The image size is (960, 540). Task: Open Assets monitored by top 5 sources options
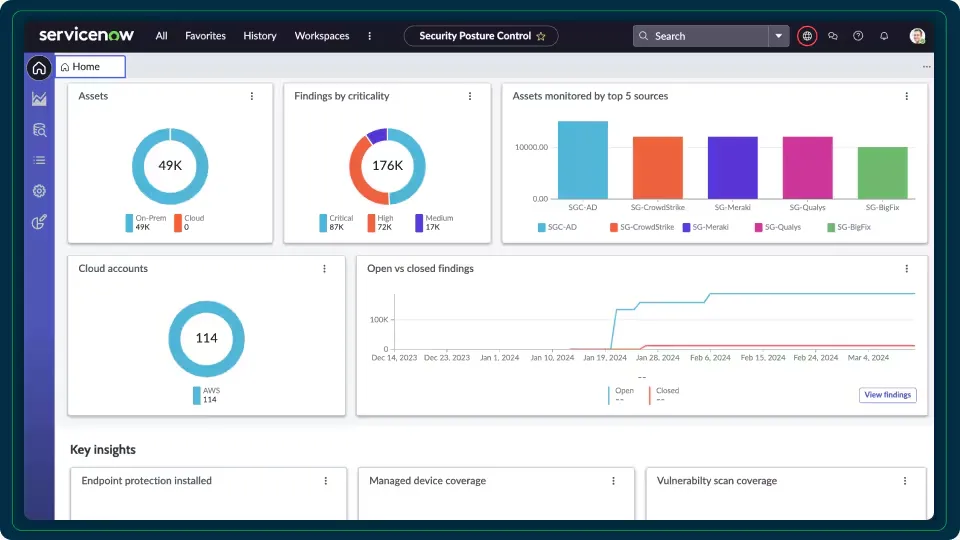(907, 96)
